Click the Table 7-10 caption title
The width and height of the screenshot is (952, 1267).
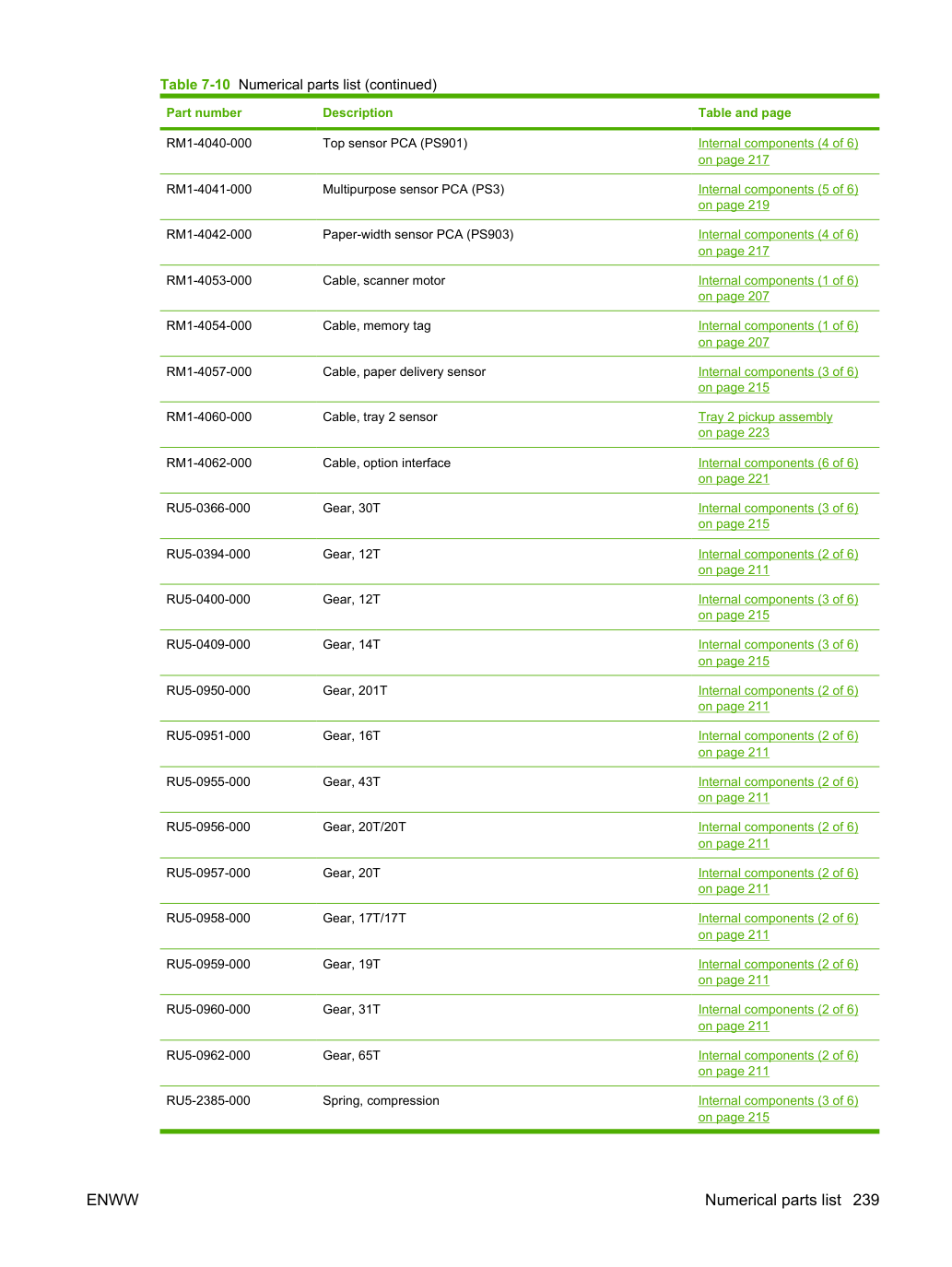[299, 85]
